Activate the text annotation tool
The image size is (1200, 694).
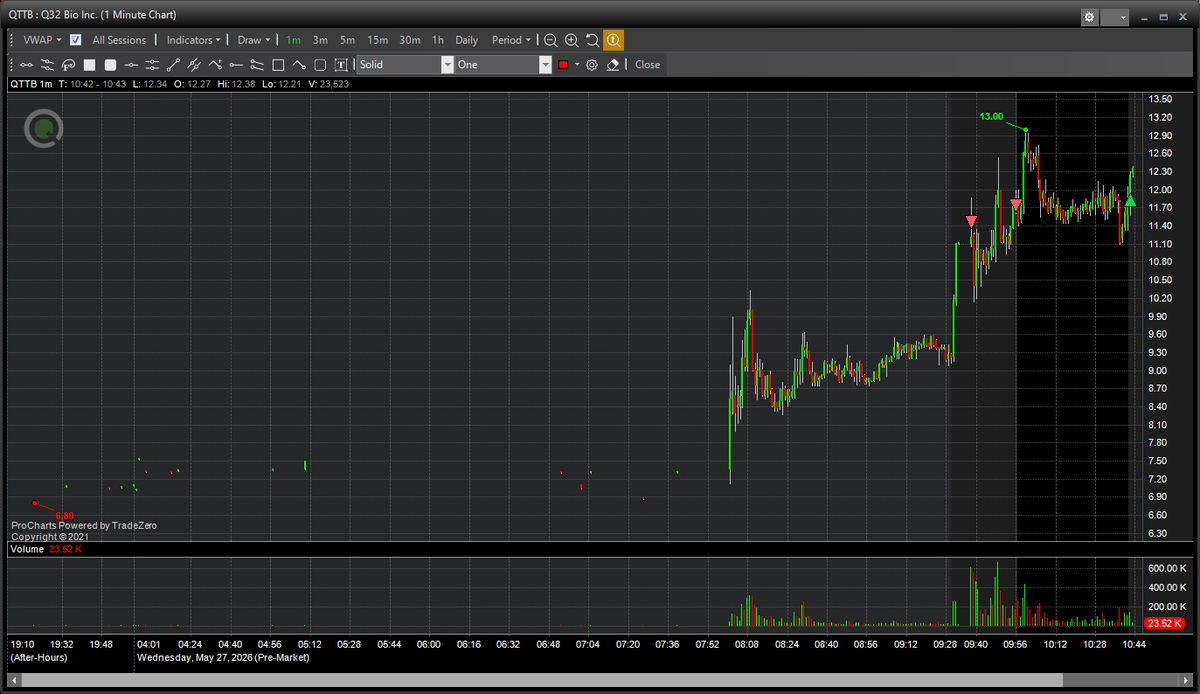point(341,65)
